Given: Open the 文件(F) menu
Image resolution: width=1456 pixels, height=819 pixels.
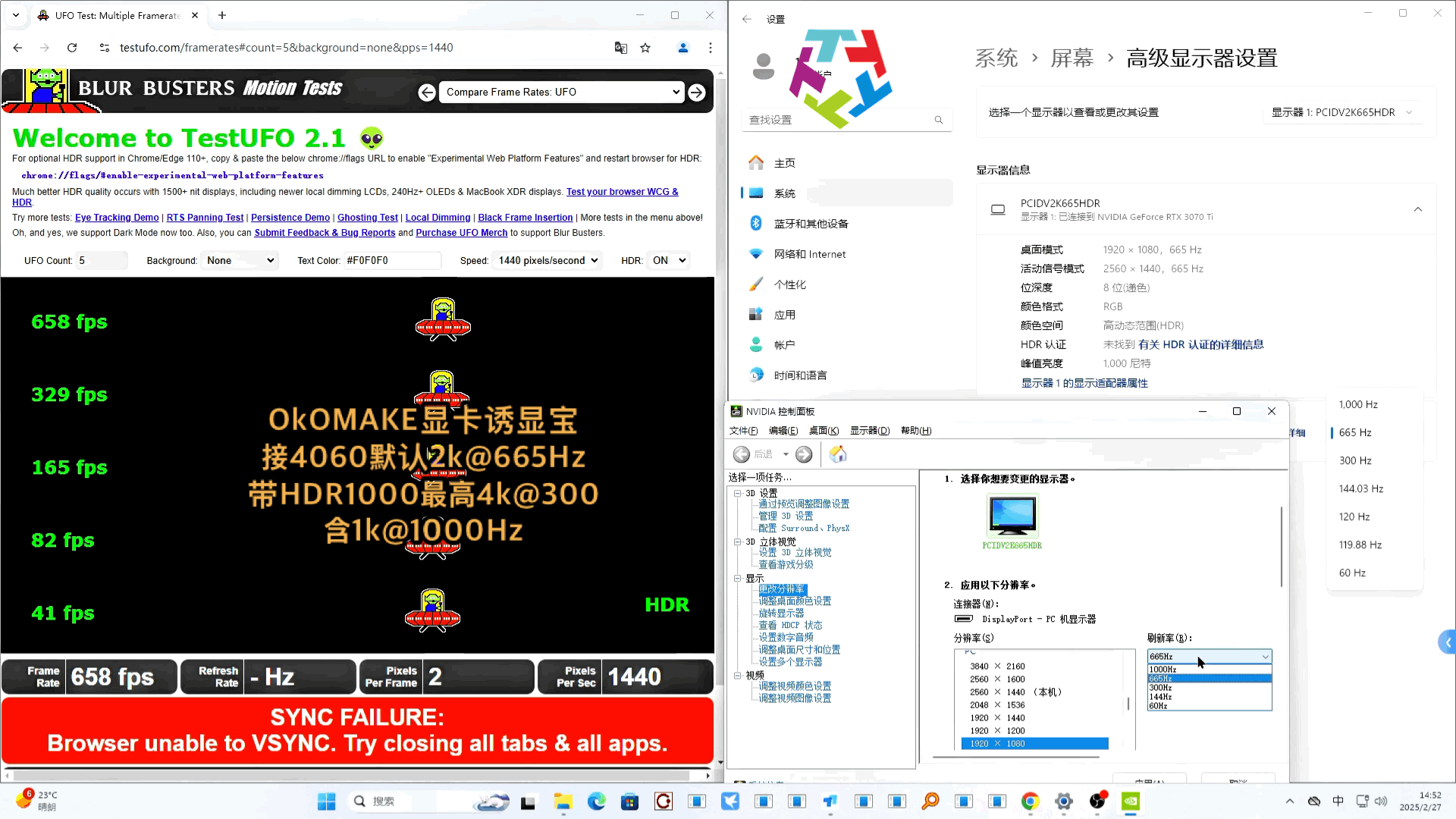Looking at the screenshot, I should (x=743, y=431).
